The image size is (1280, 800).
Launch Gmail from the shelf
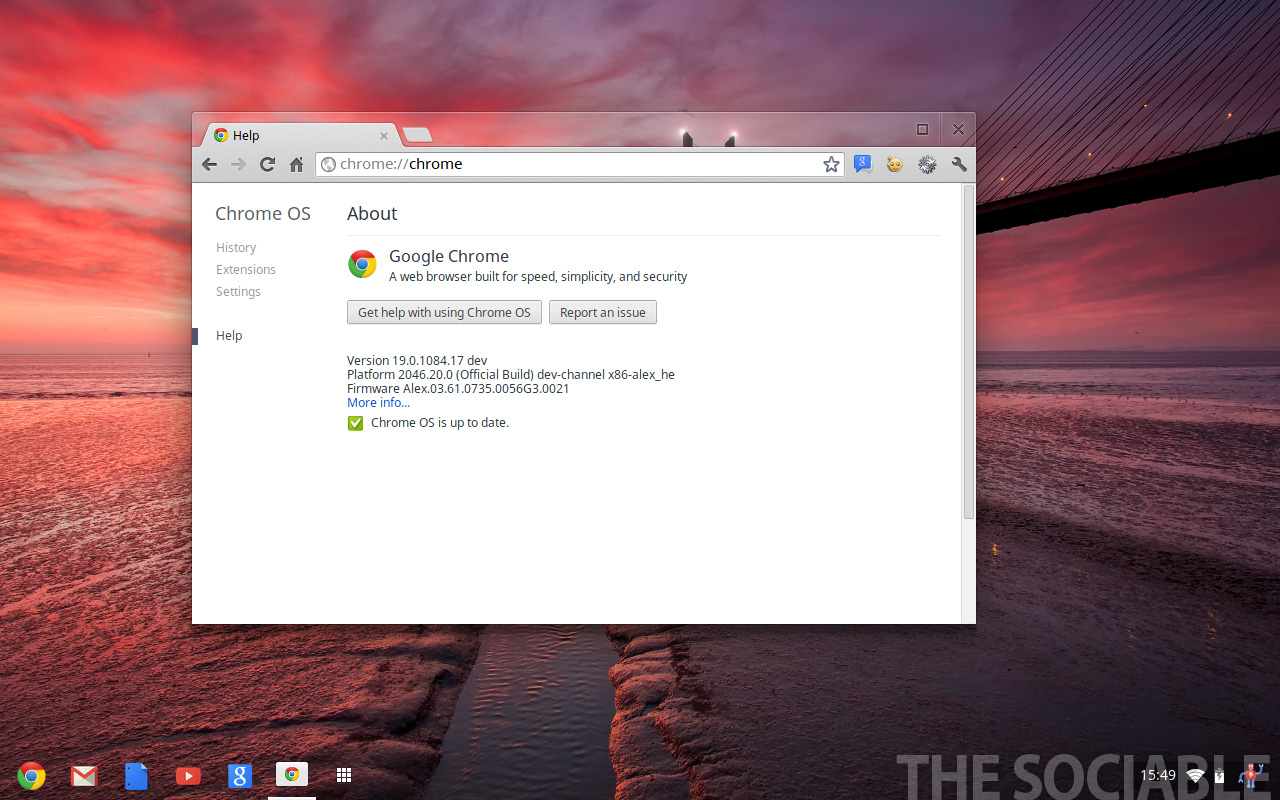84,776
